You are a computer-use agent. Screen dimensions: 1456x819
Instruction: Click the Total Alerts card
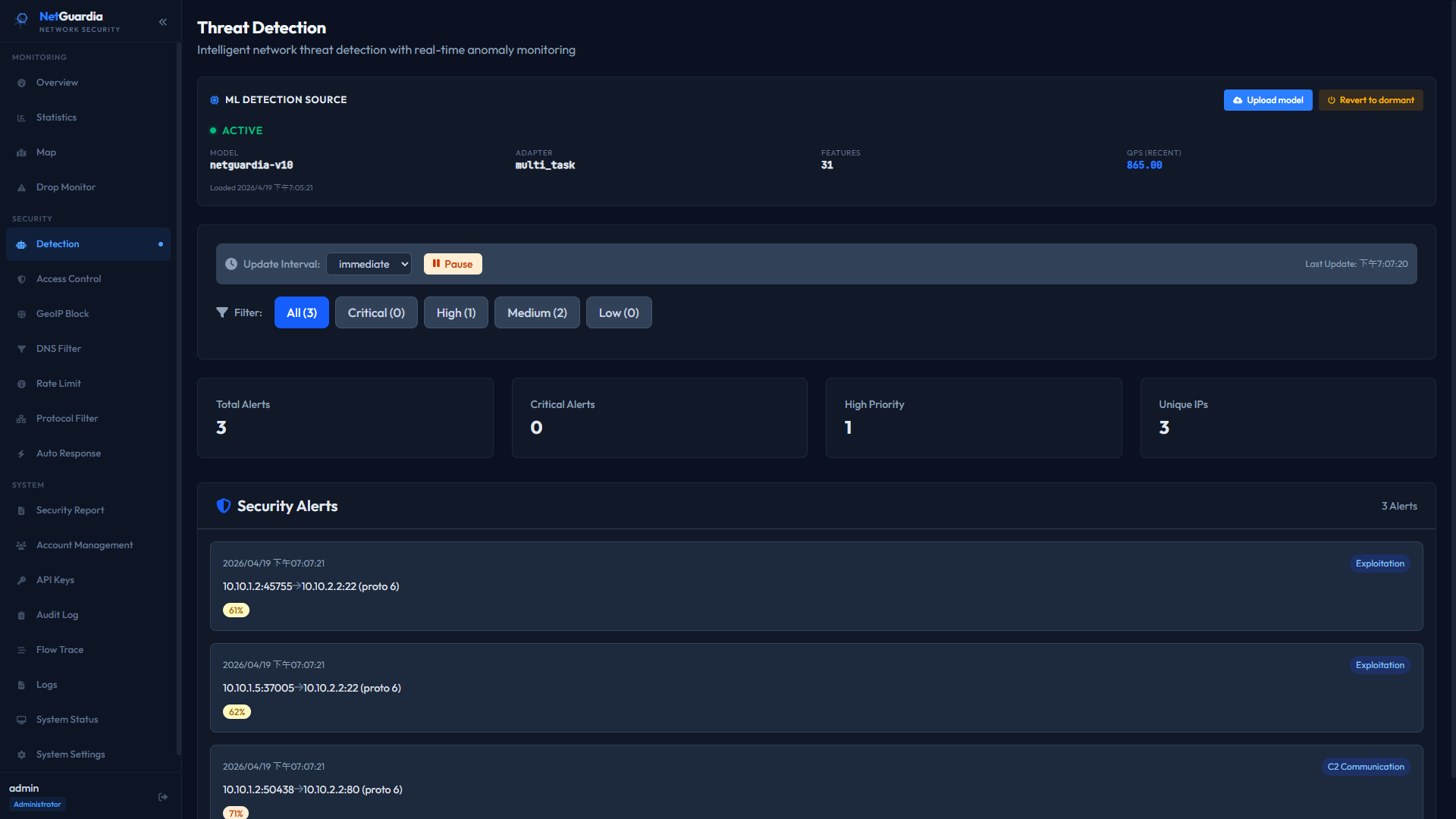(x=345, y=418)
